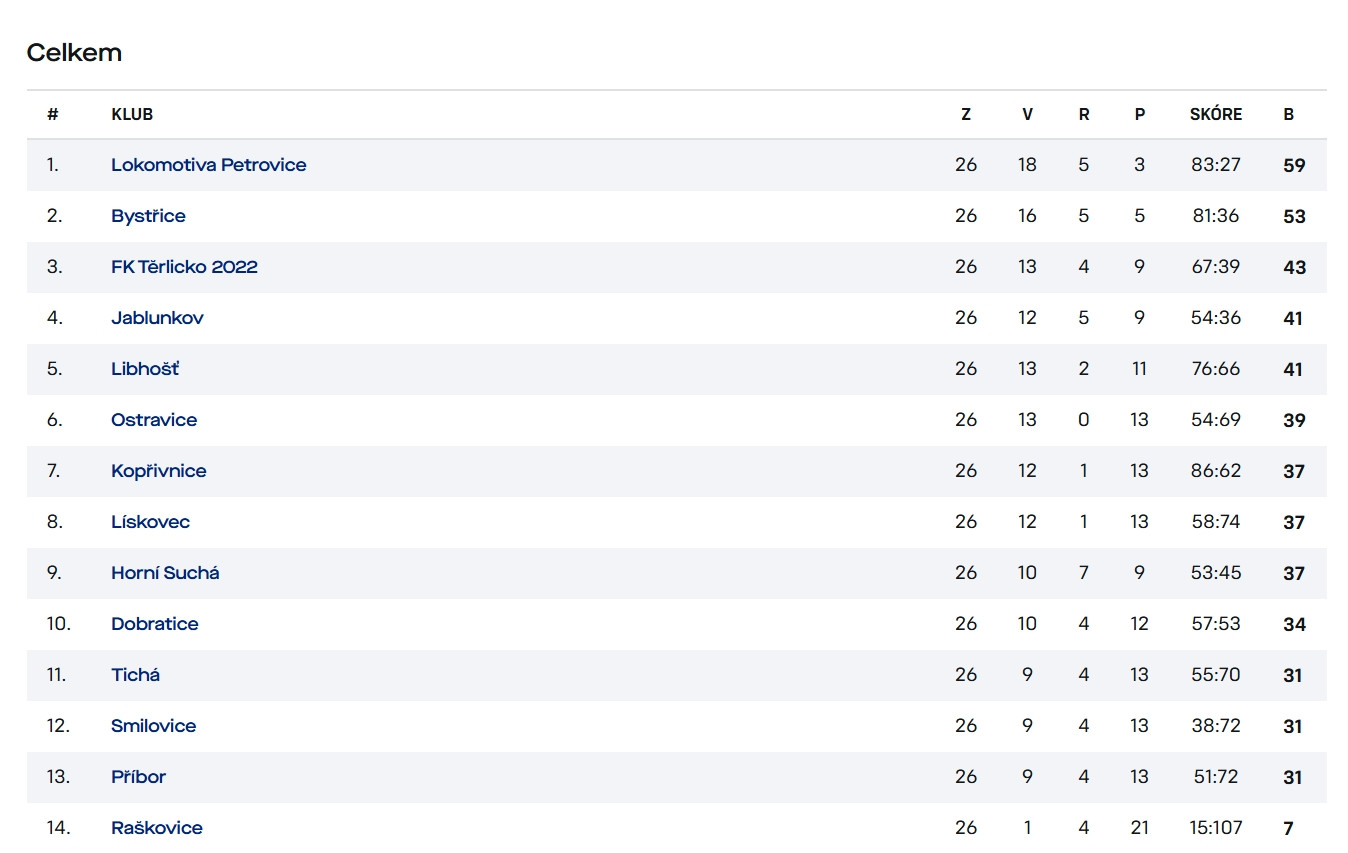Click the KLUB column header
This screenshot has width=1348, height=853.
132,114
